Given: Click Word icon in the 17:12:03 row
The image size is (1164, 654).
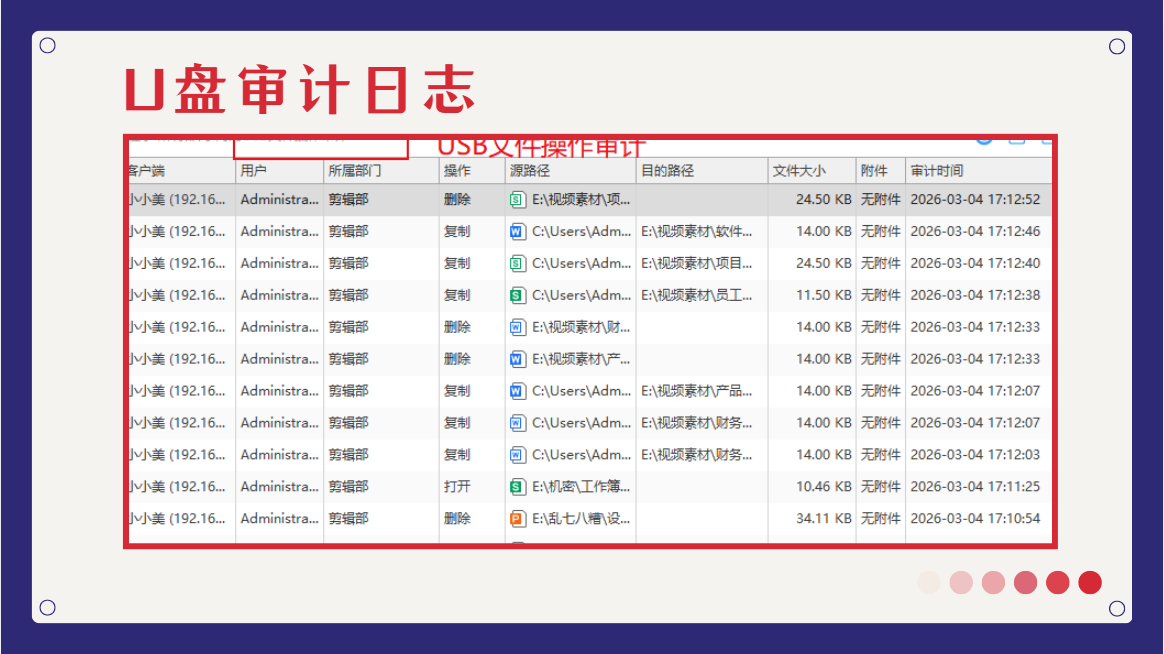Looking at the screenshot, I should point(517,455).
